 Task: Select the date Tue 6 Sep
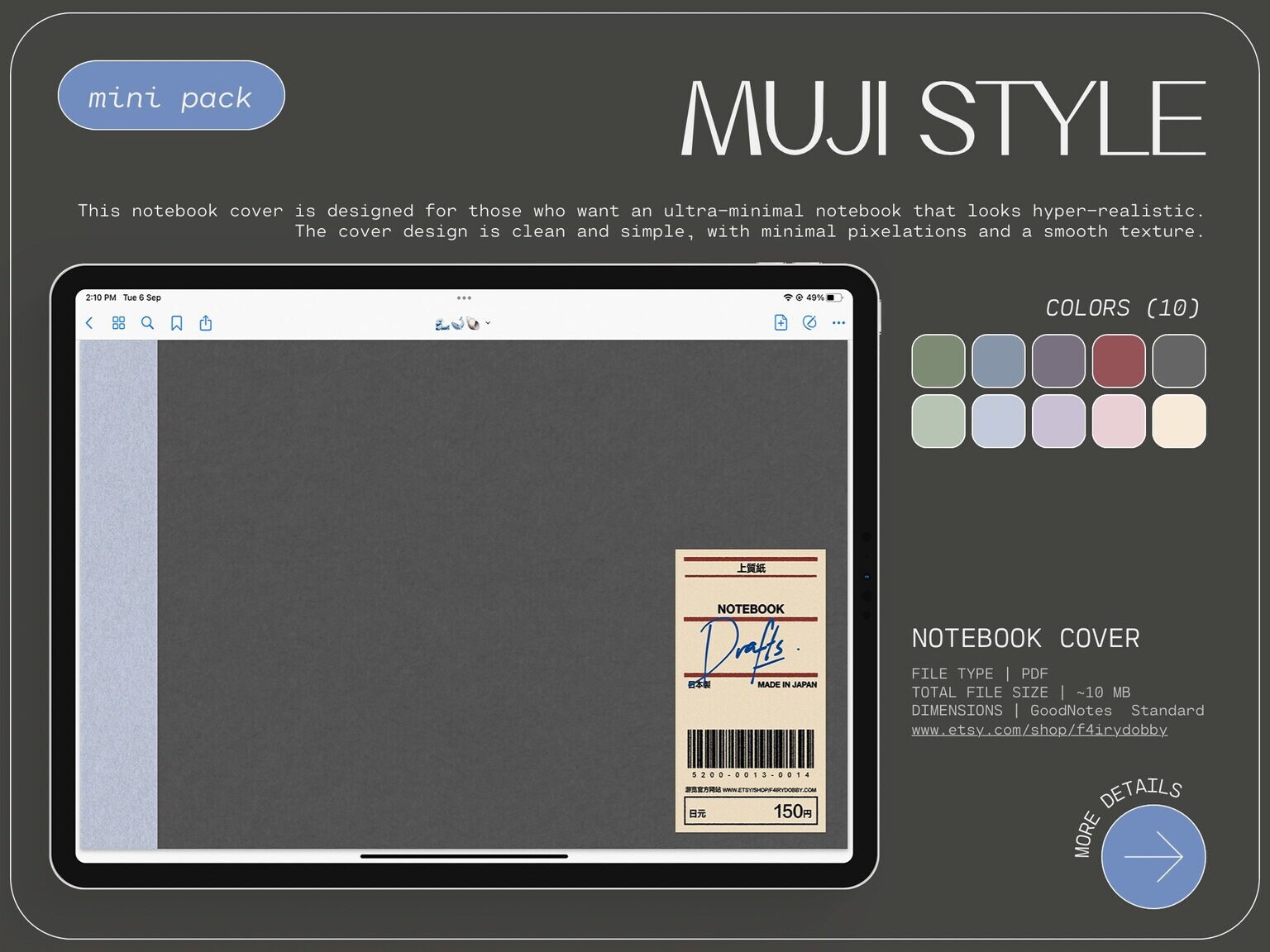coord(142,297)
